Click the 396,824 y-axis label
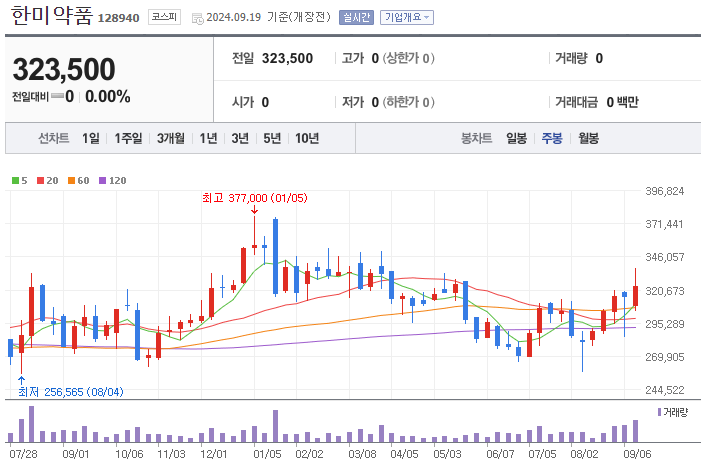The height and width of the screenshot is (466, 701). pos(664,191)
